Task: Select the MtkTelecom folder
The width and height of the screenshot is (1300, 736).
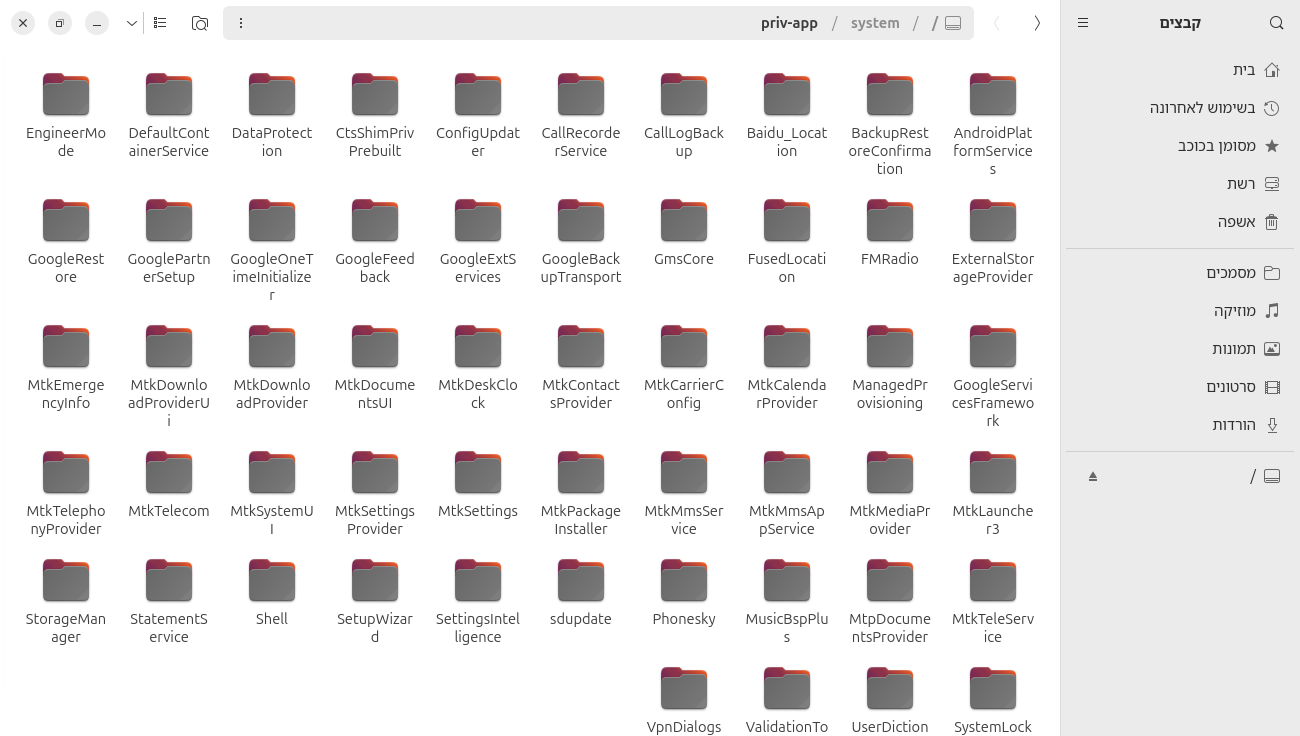Action: click(x=169, y=485)
